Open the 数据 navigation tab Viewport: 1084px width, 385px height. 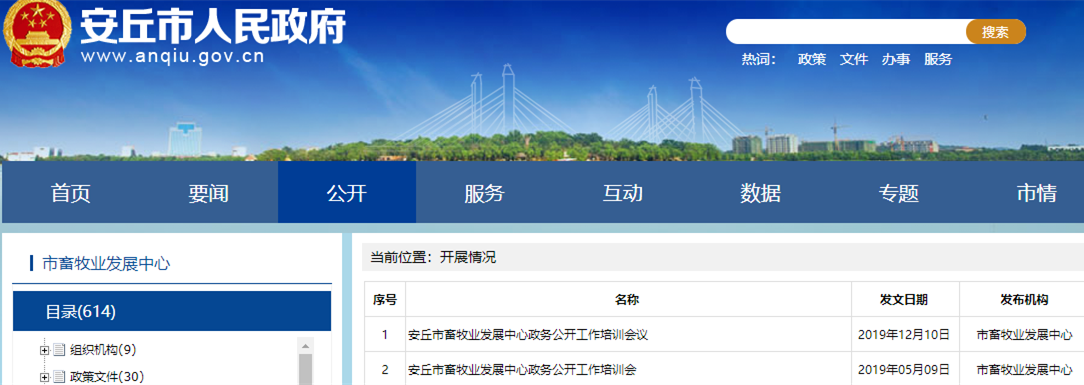(760, 193)
